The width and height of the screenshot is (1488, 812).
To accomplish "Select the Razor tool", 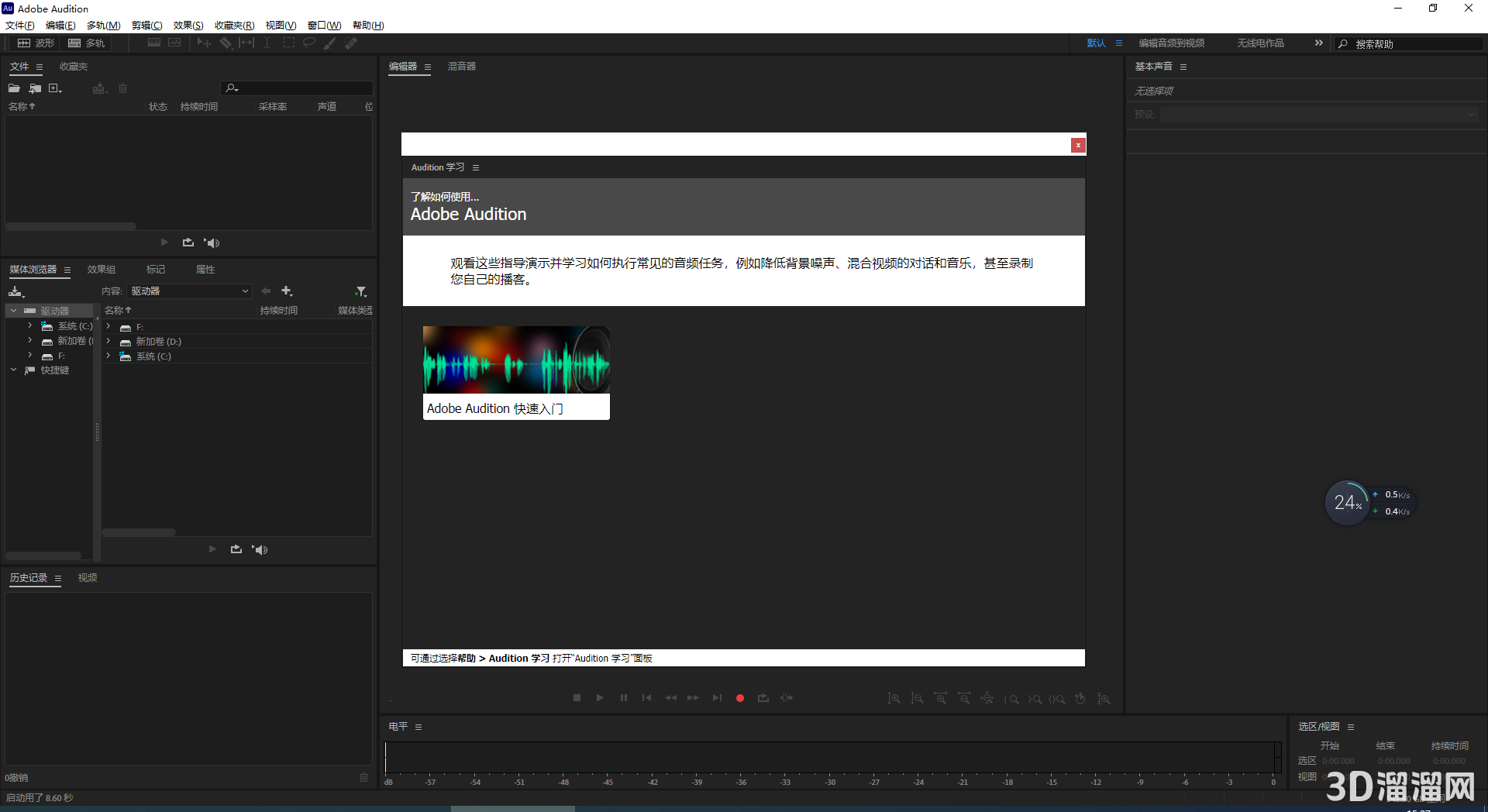I will (x=226, y=43).
